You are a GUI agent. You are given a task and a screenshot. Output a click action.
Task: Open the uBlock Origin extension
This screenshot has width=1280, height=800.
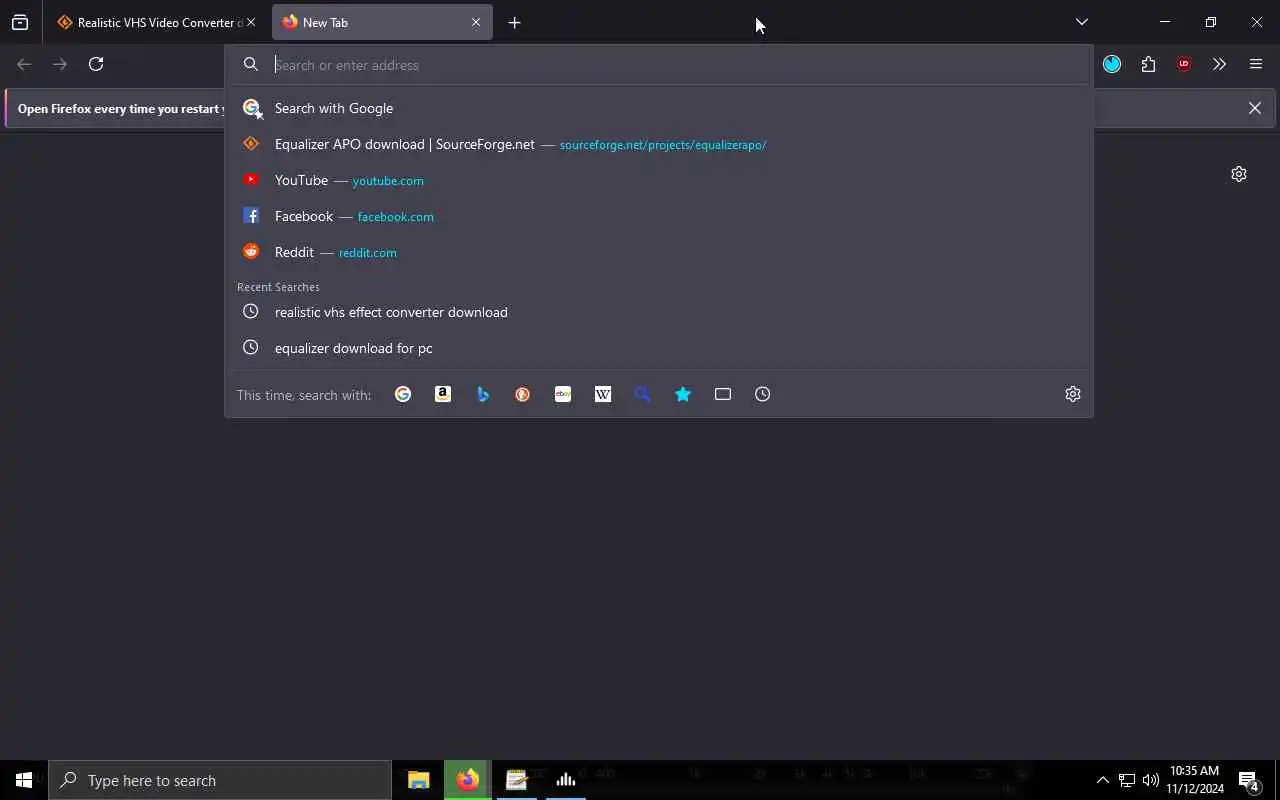[x=1184, y=64]
